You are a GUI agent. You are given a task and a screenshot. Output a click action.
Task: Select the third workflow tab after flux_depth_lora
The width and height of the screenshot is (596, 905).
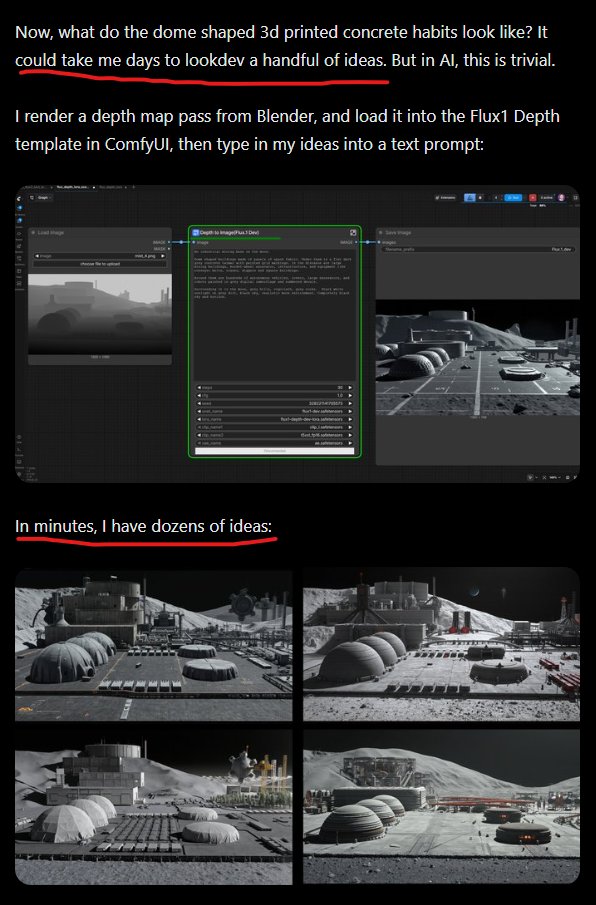(x=113, y=187)
